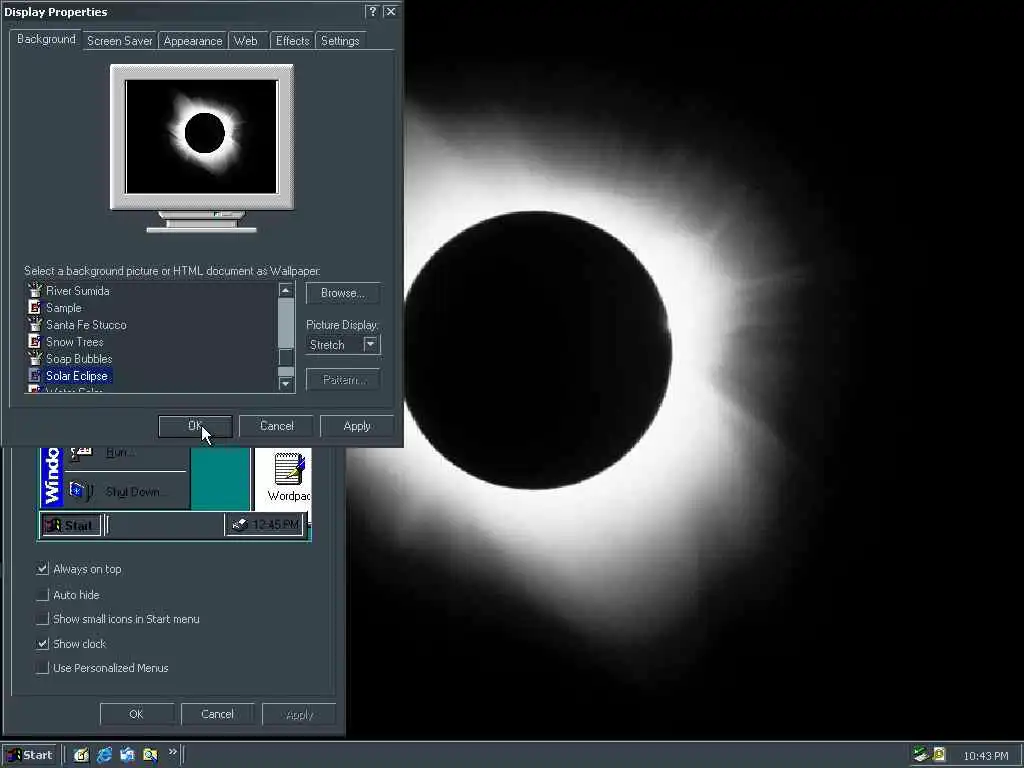The width and height of the screenshot is (1024, 768).
Task: Click the Show Desktop quick launch icon
Action: (x=81, y=755)
